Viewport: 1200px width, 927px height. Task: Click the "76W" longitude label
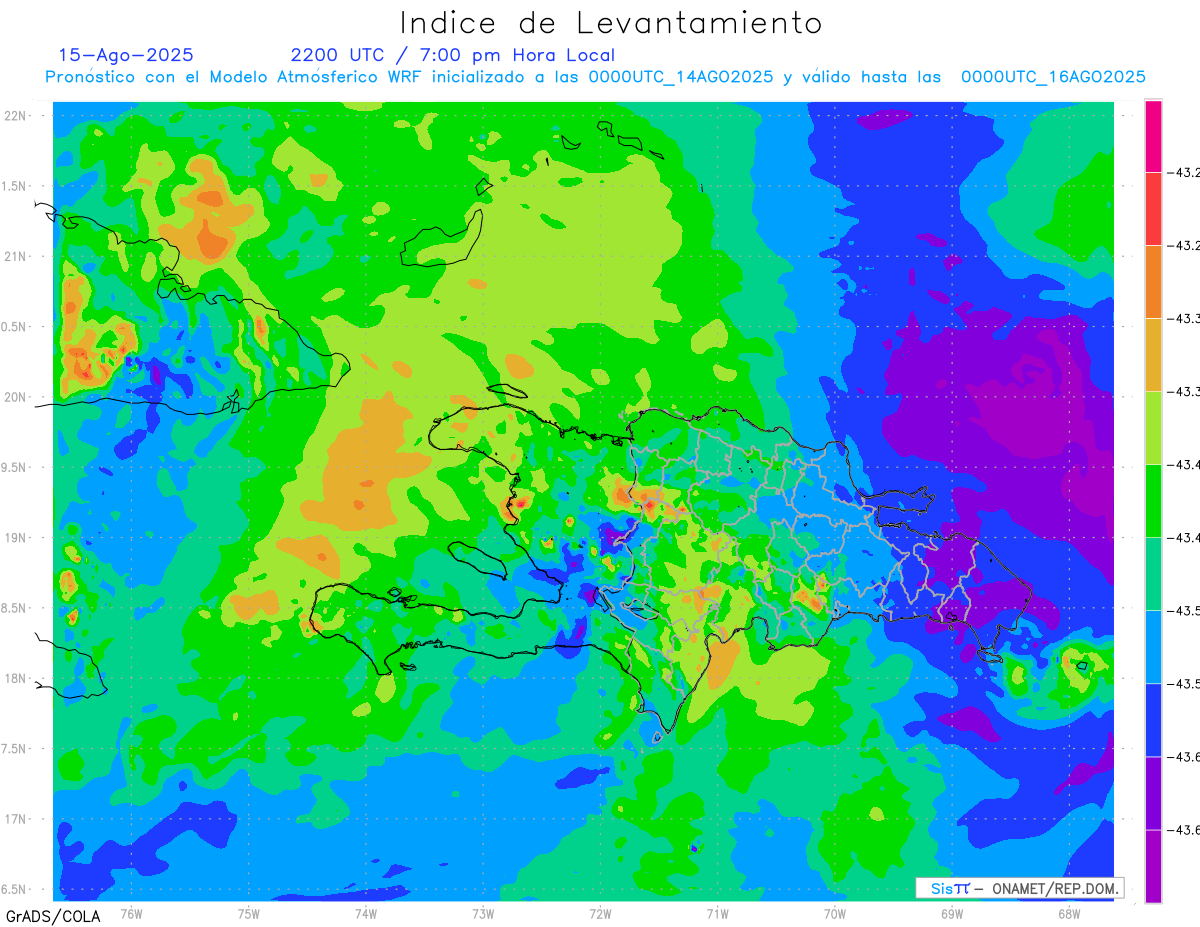(131, 913)
